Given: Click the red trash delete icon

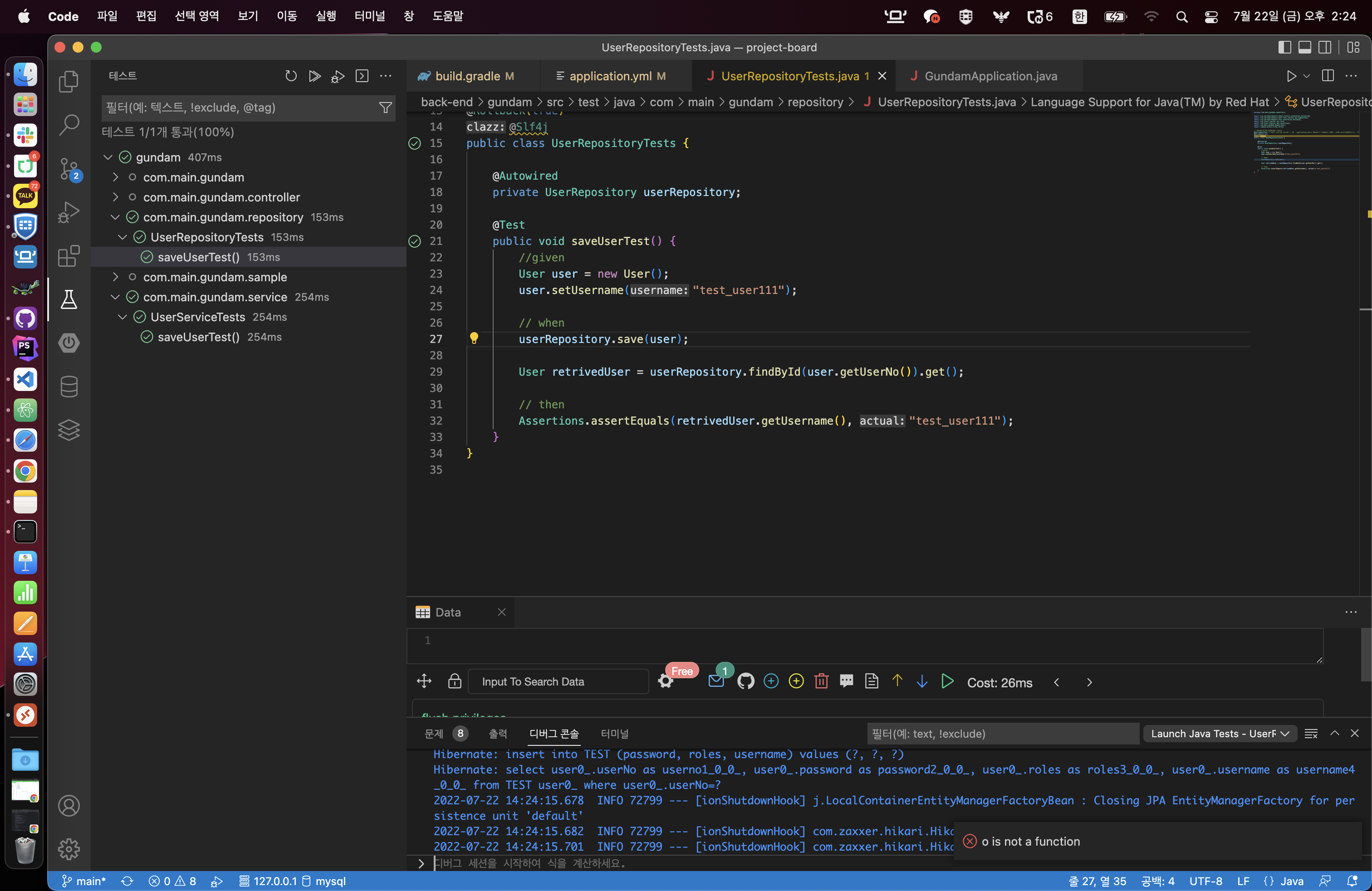Looking at the screenshot, I should (x=821, y=681).
